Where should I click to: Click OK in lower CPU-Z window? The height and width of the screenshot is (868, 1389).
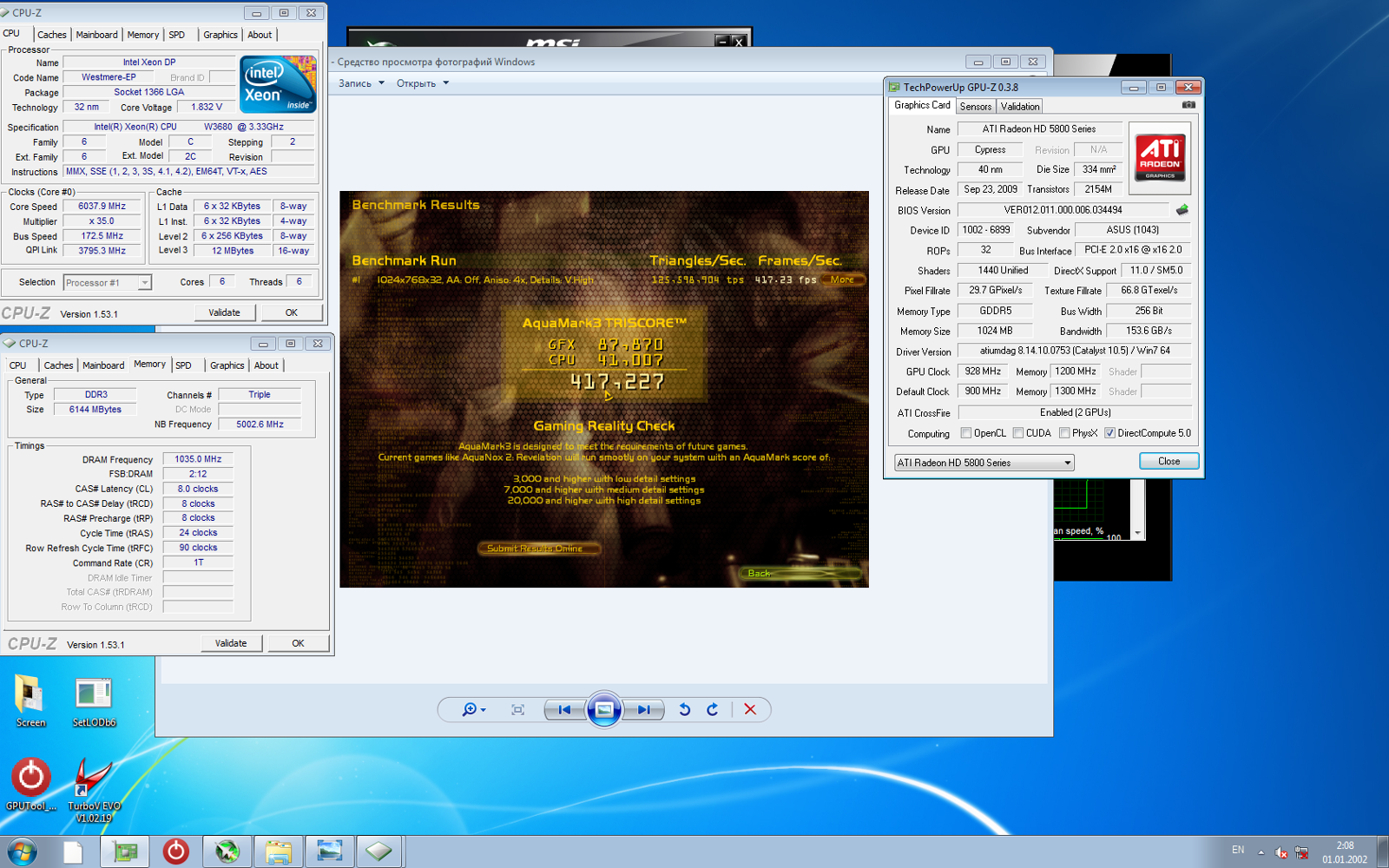pyautogui.click(x=298, y=643)
